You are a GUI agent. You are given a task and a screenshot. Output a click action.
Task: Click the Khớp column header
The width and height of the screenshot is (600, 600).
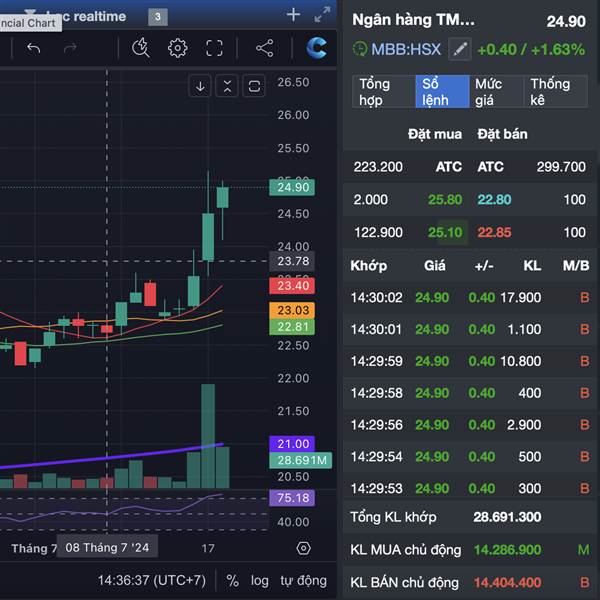tap(368, 266)
